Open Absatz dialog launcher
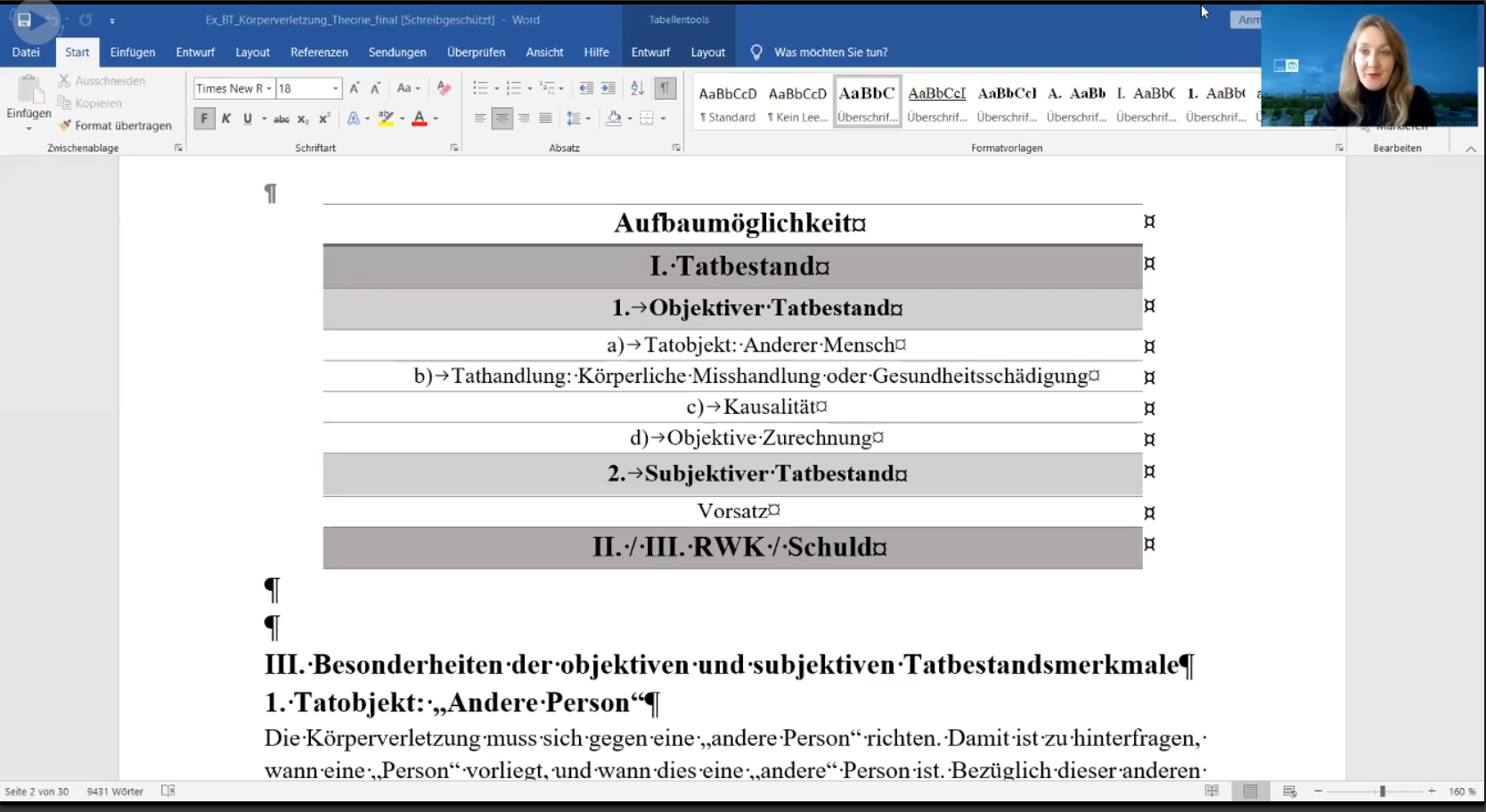Image resolution: width=1486 pixels, height=812 pixels. [676, 148]
